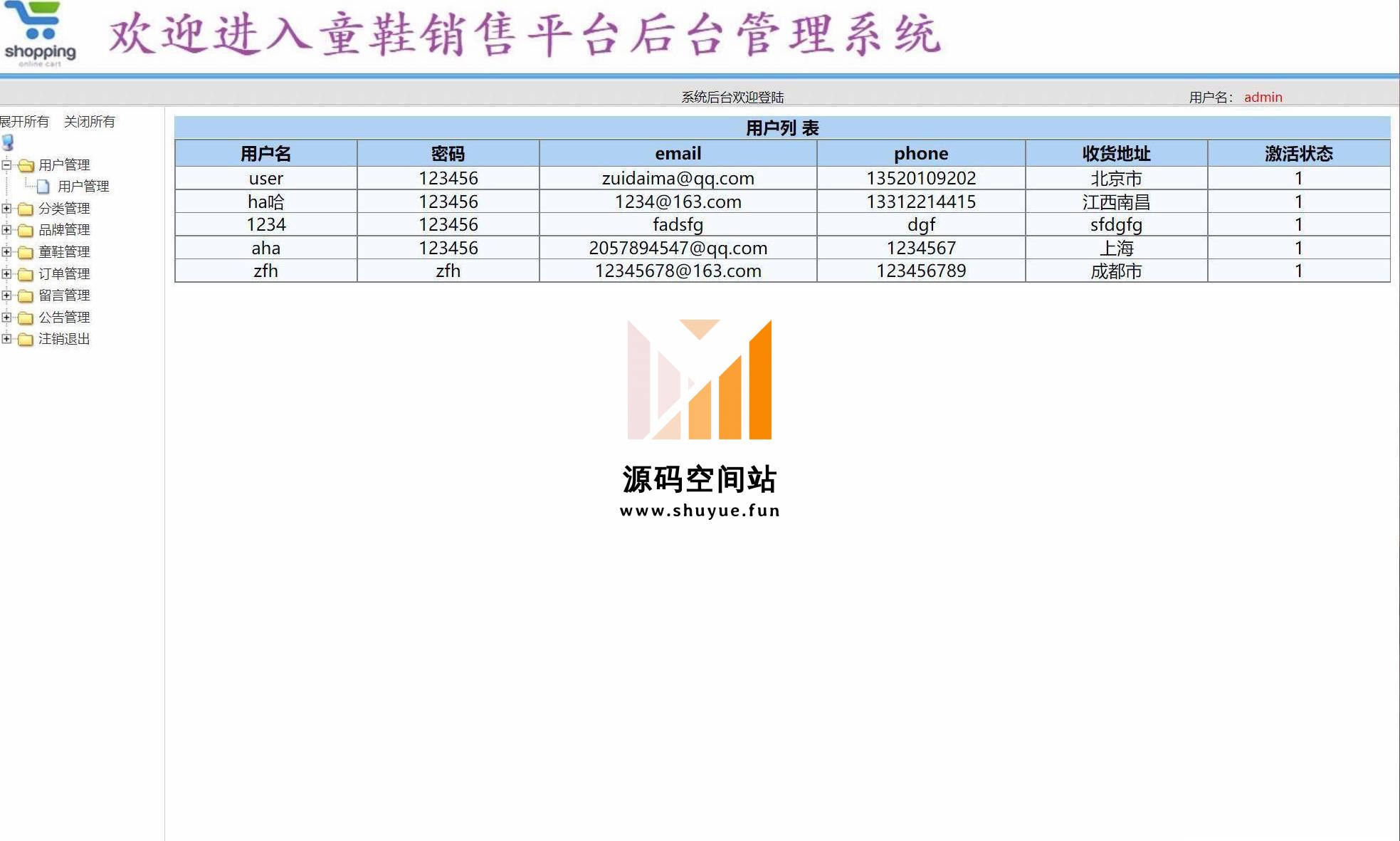This screenshot has height=841, width=1400.
Task: Click the 童鞋管理 folder icon
Action: click(x=26, y=252)
